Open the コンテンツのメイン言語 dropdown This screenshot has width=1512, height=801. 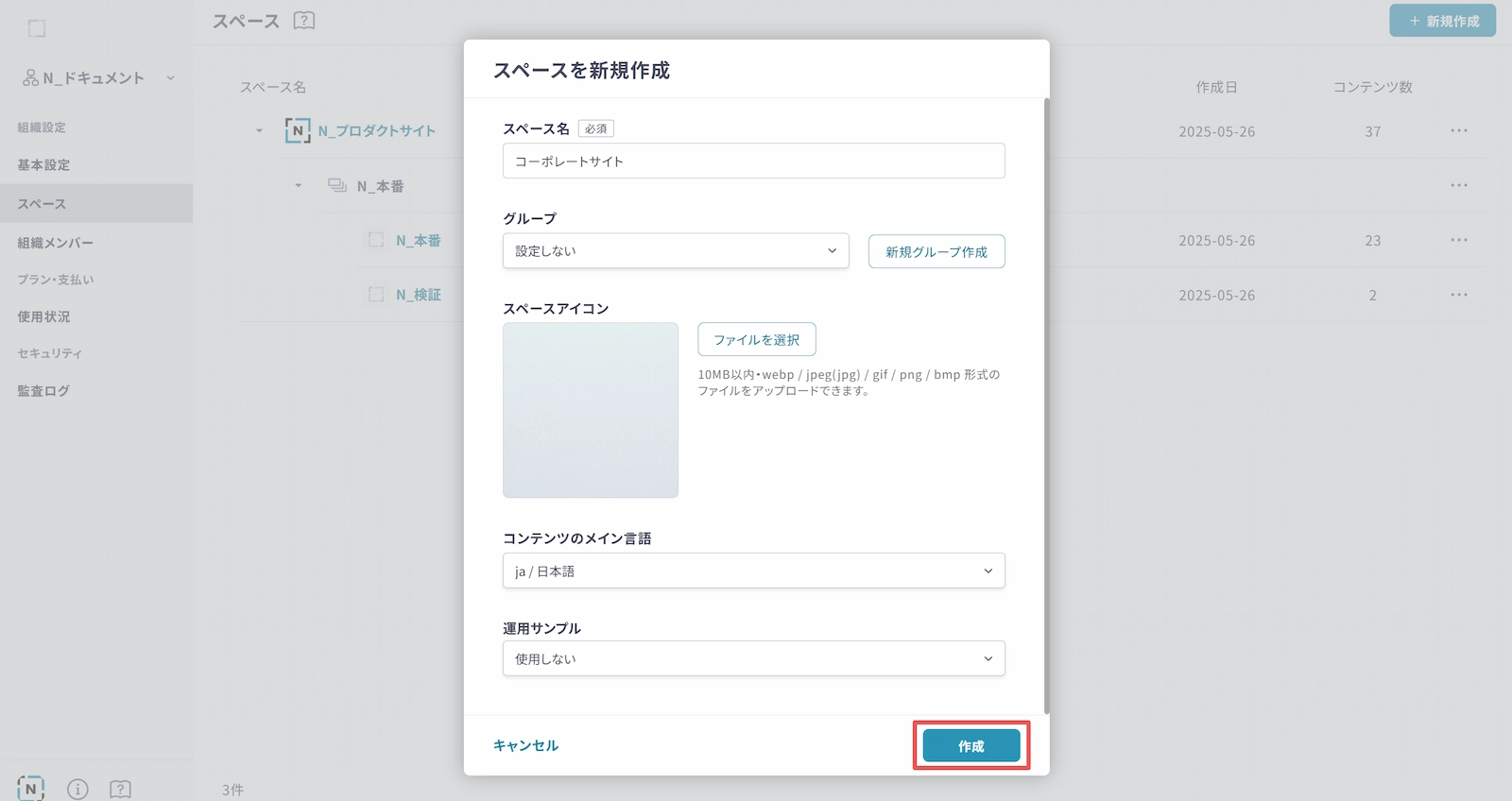coord(752,571)
